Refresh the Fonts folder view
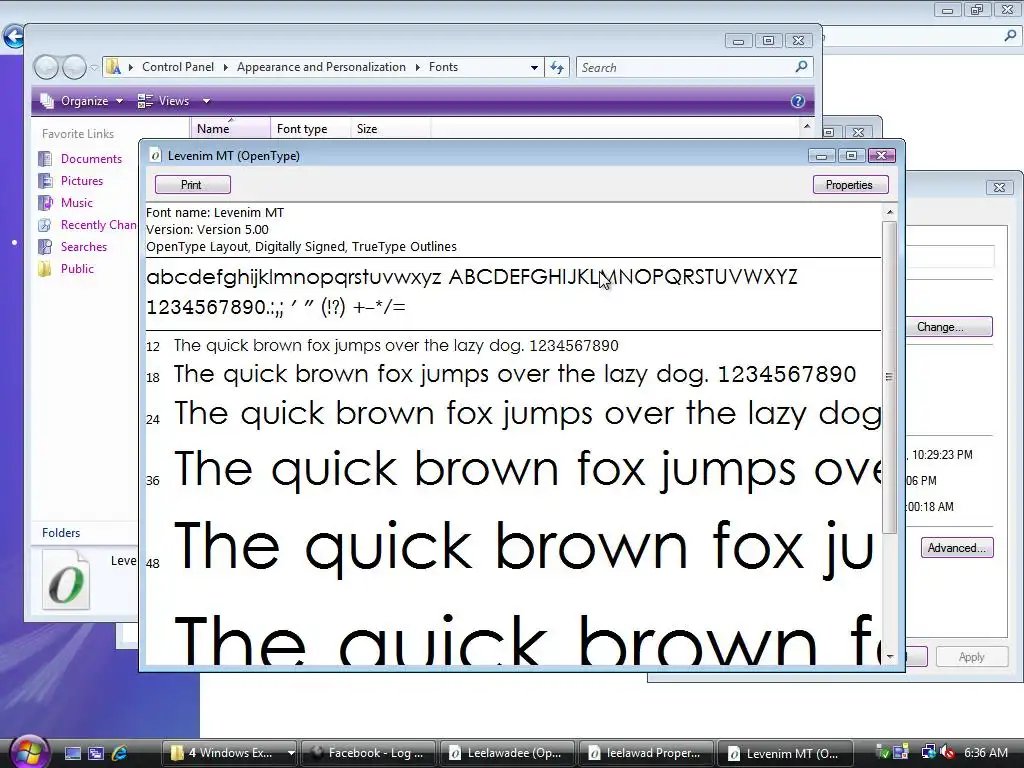 click(557, 67)
